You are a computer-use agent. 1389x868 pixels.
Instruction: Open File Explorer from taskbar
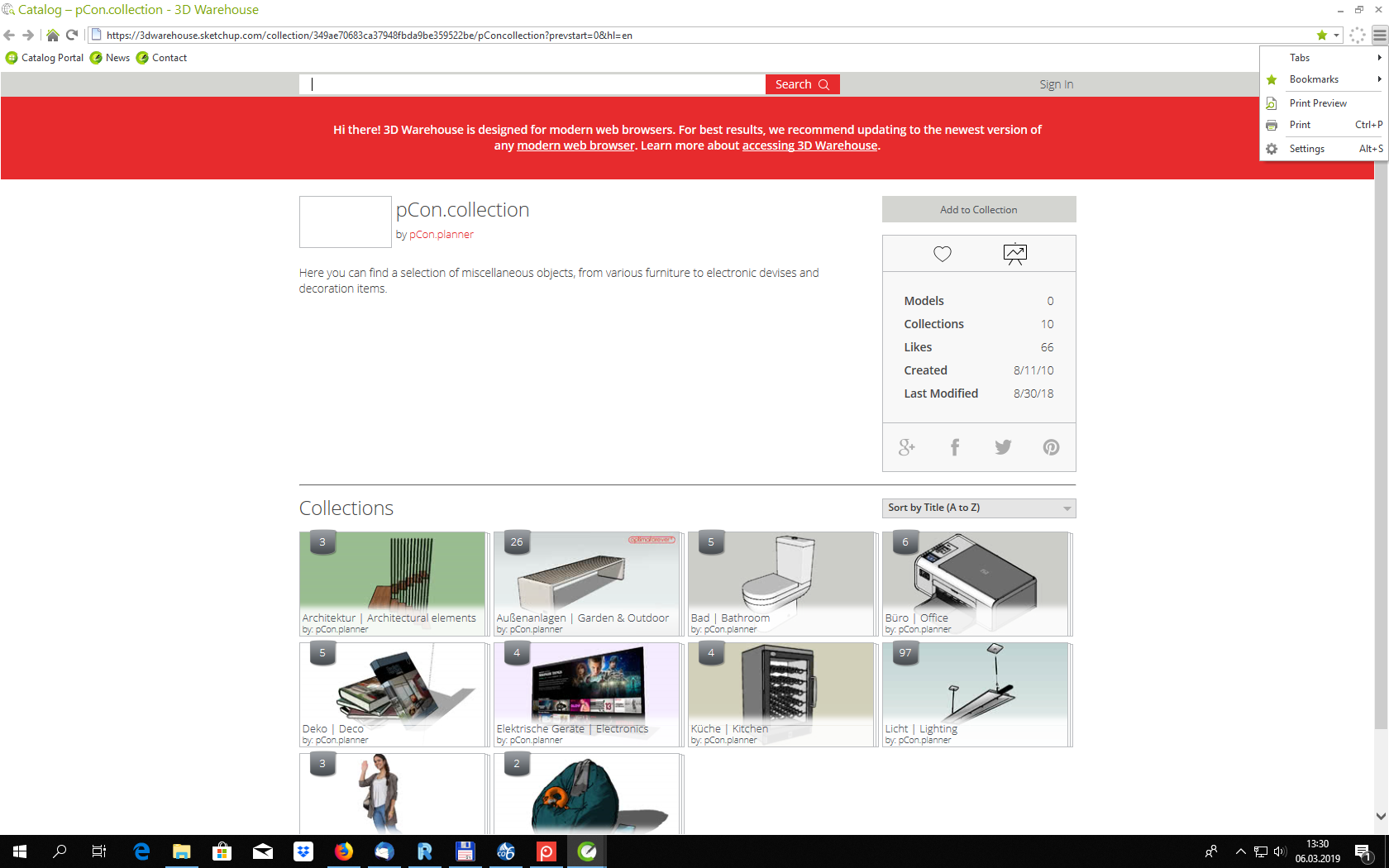coord(182,851)
